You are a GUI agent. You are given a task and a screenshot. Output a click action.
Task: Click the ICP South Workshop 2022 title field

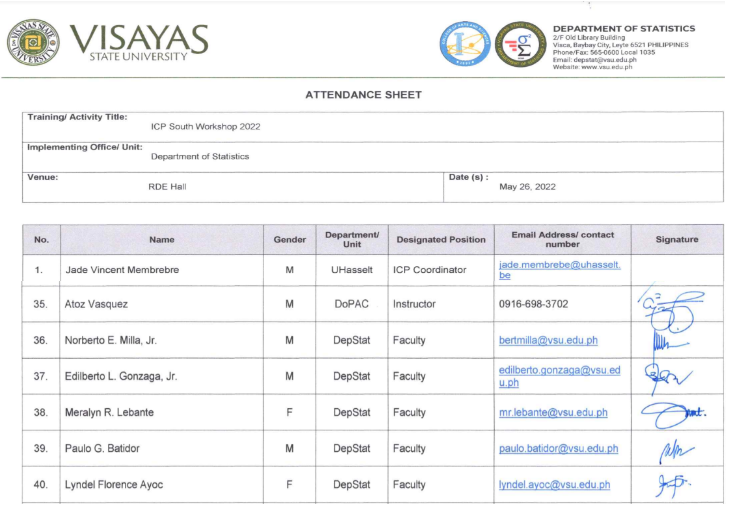coord(206,127)
